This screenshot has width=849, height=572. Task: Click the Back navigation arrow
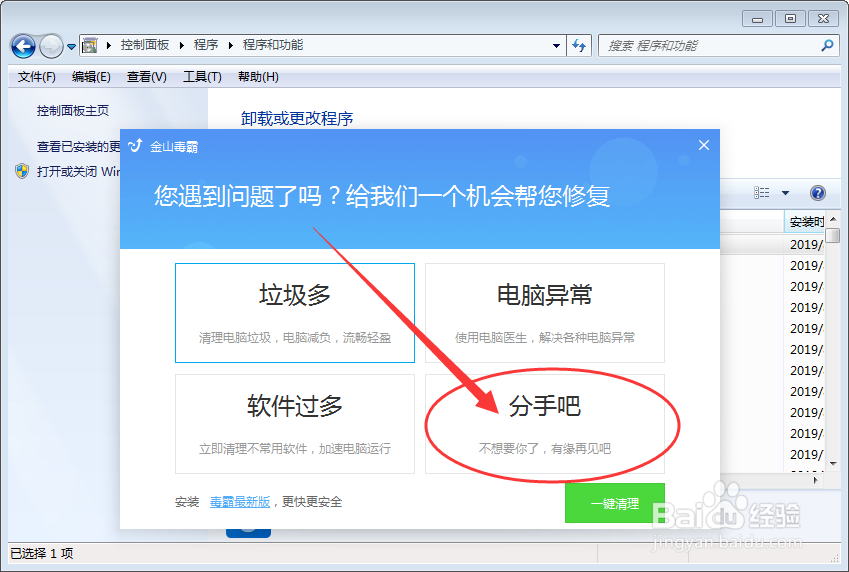tap(23, 47)
